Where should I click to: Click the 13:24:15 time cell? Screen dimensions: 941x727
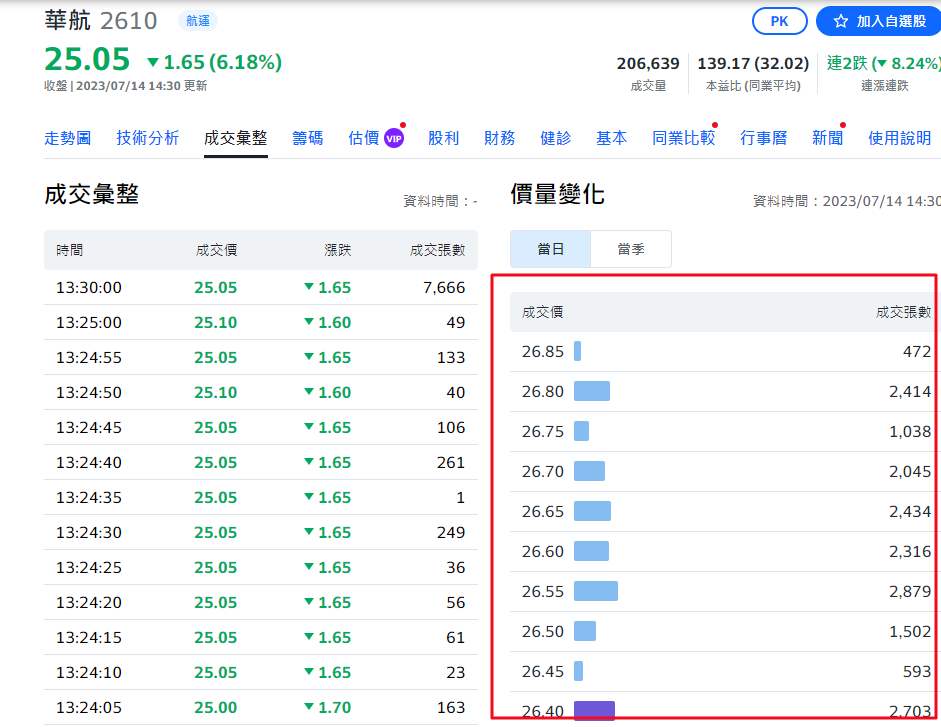[89, 638]
